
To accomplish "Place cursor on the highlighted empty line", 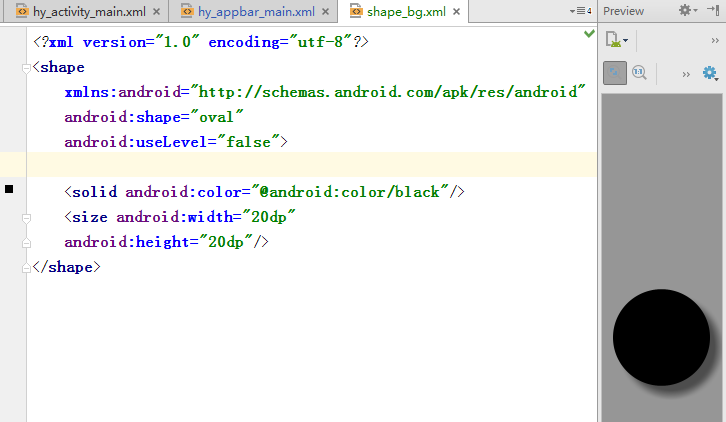I will pos(312,164).
